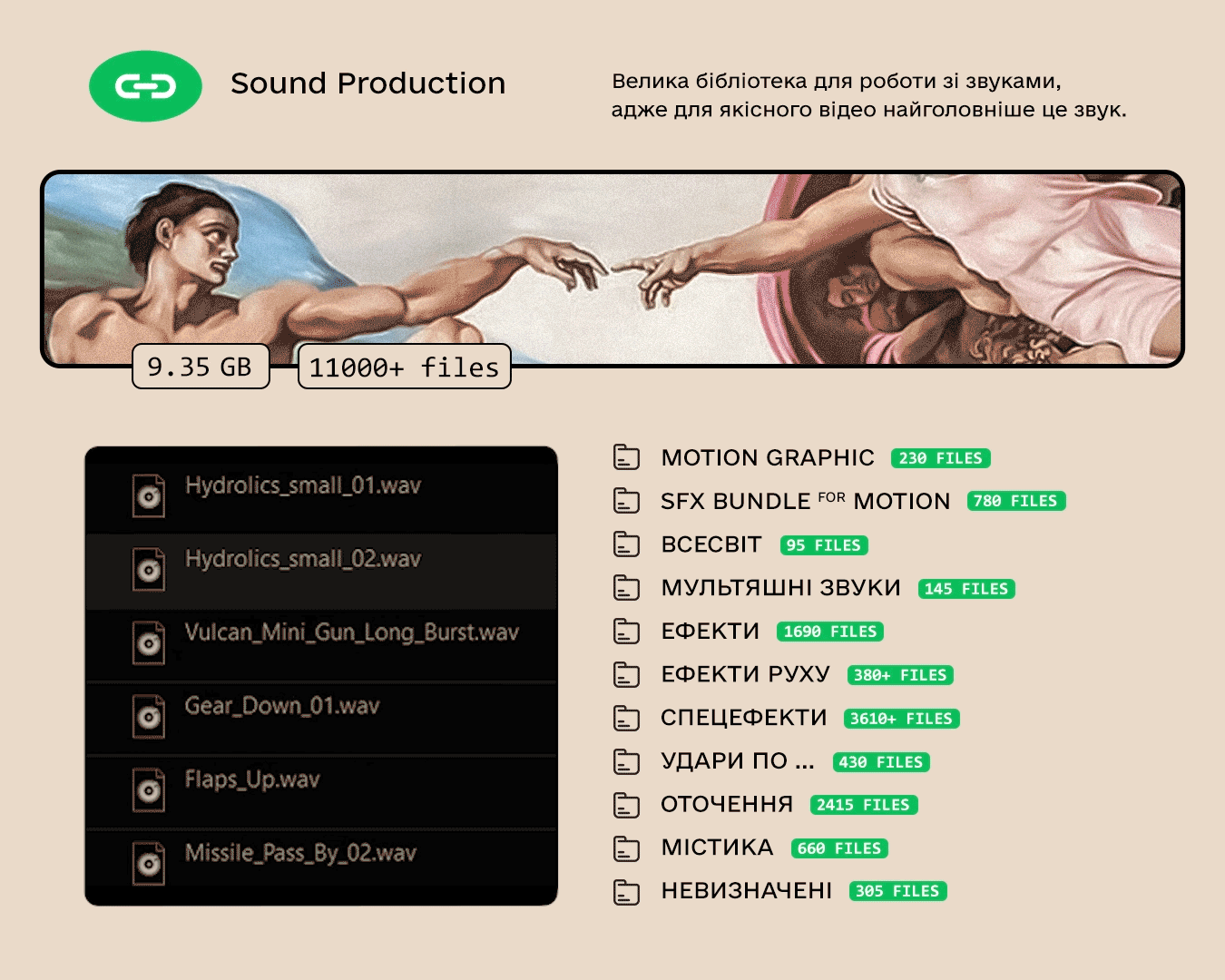Click the МУЛЬТЯШНІ ЗВУКИ label
Screen dimensions: 1225x980
pos(781,588)
